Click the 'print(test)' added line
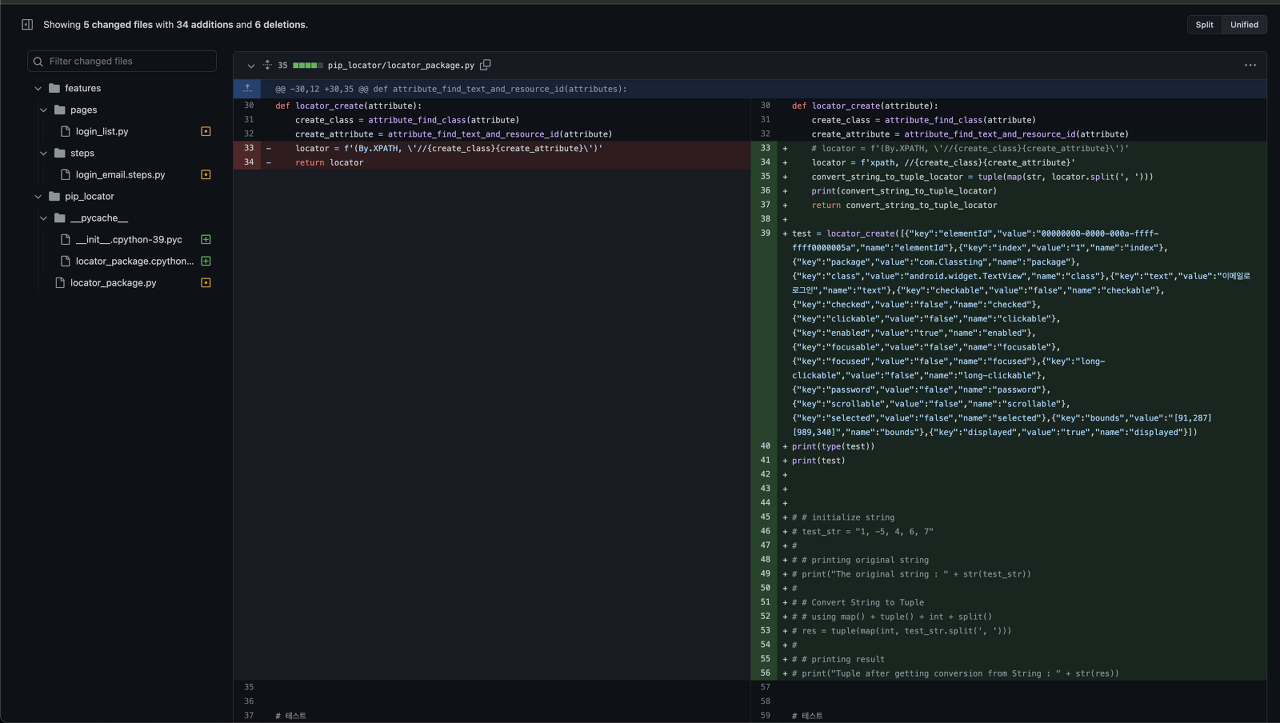 point(818,460)
